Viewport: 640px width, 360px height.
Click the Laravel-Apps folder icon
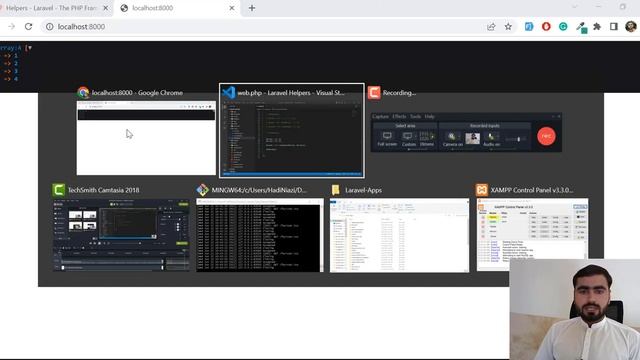336,190
